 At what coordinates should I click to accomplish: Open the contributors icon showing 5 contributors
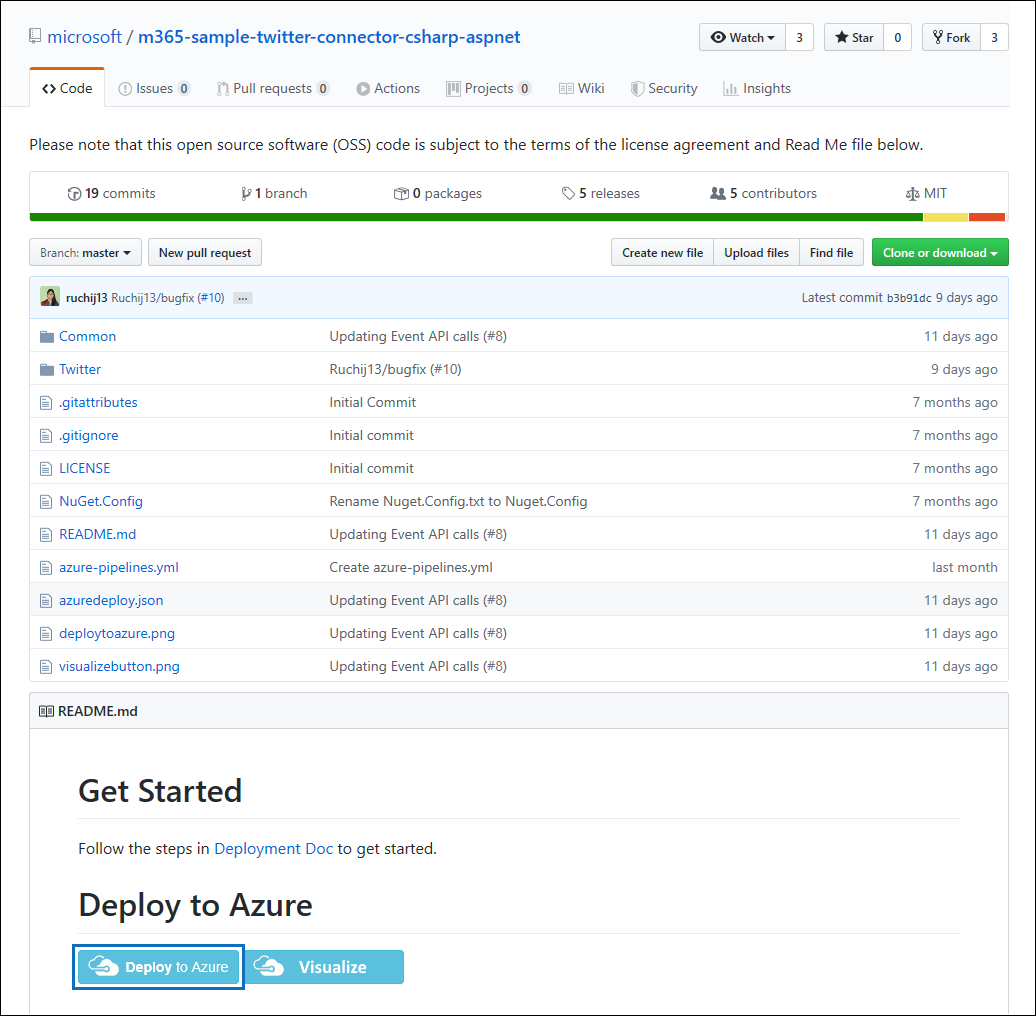(719, 193)
